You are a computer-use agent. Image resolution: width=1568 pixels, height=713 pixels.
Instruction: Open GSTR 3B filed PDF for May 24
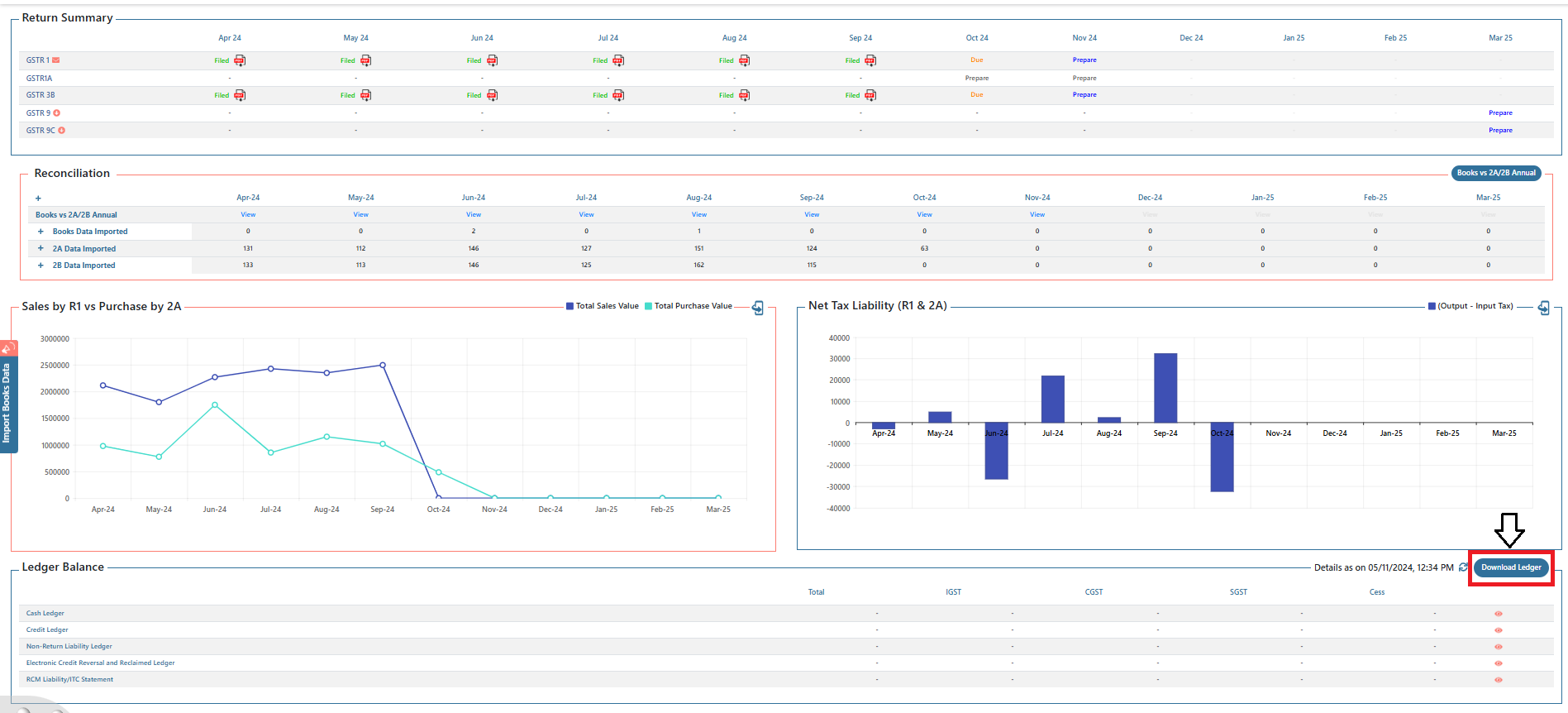365,95
